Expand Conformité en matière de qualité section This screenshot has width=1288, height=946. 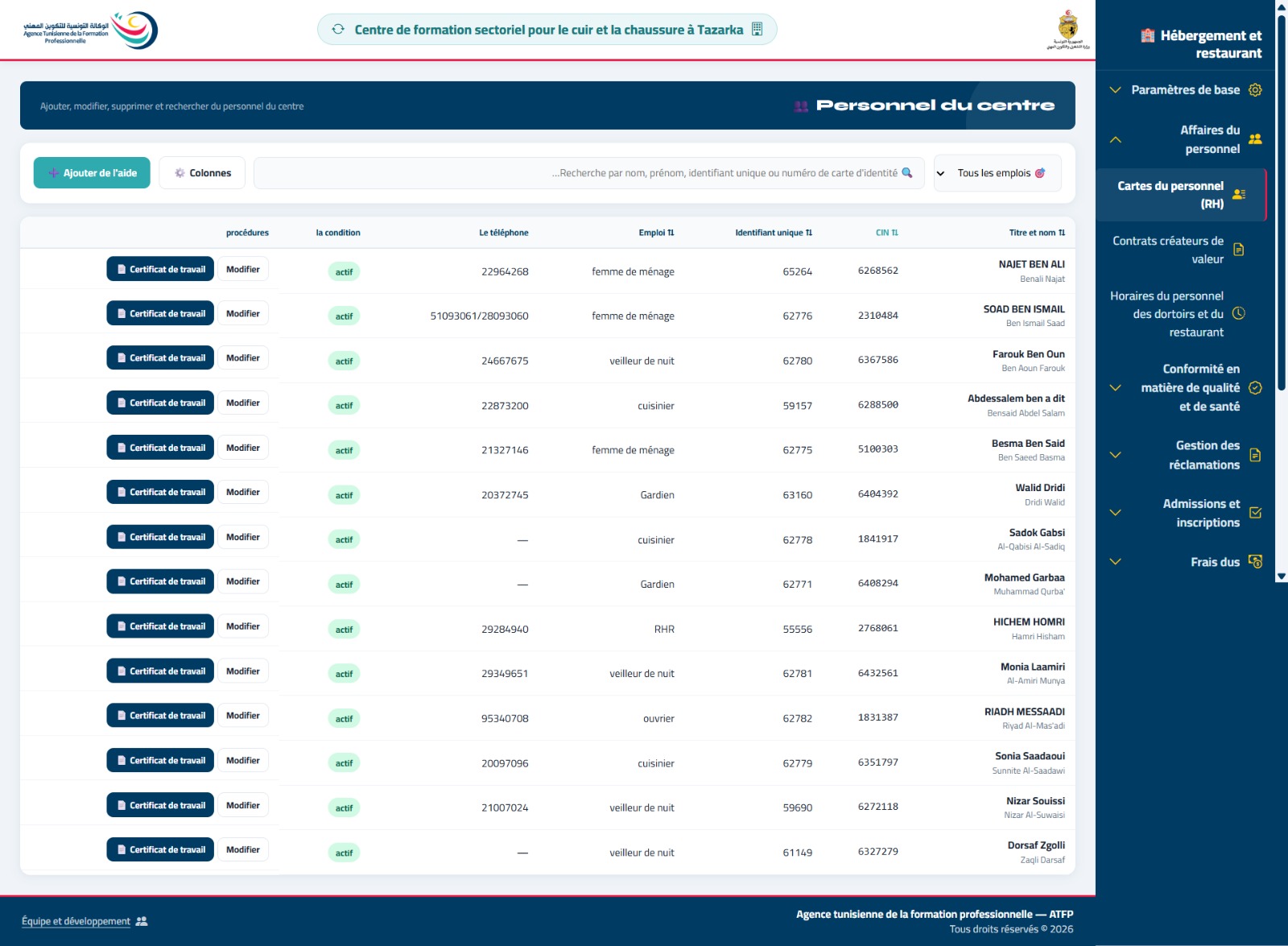1115,387
